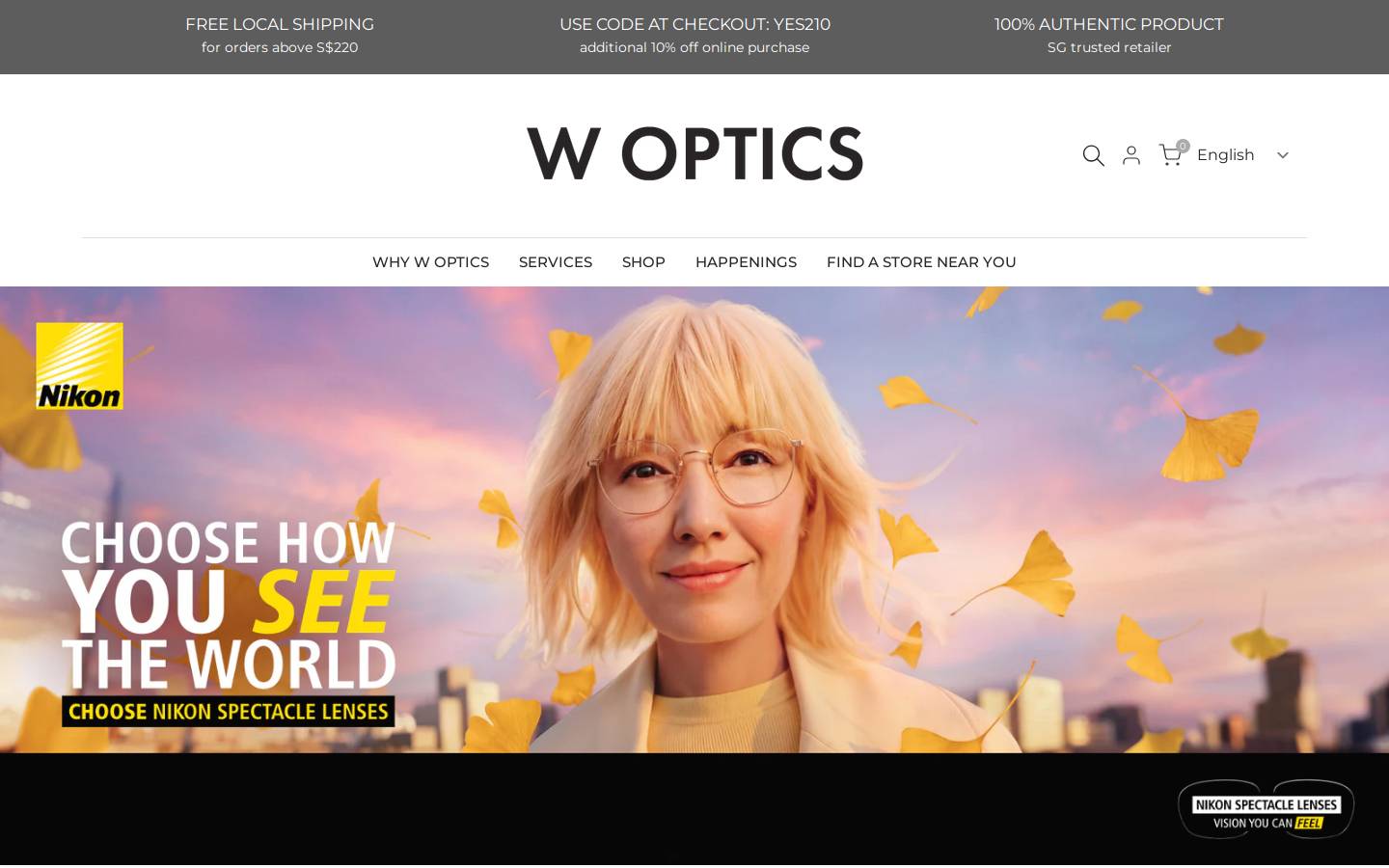Viewport: 1389px width, 868px height.
Task: Click 'for orders above S$220' text
Action: 280,47
